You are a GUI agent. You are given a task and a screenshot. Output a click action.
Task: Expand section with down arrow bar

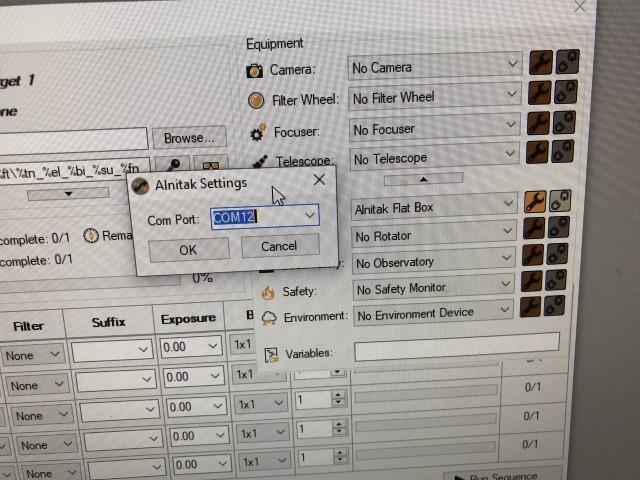[68, 193]
